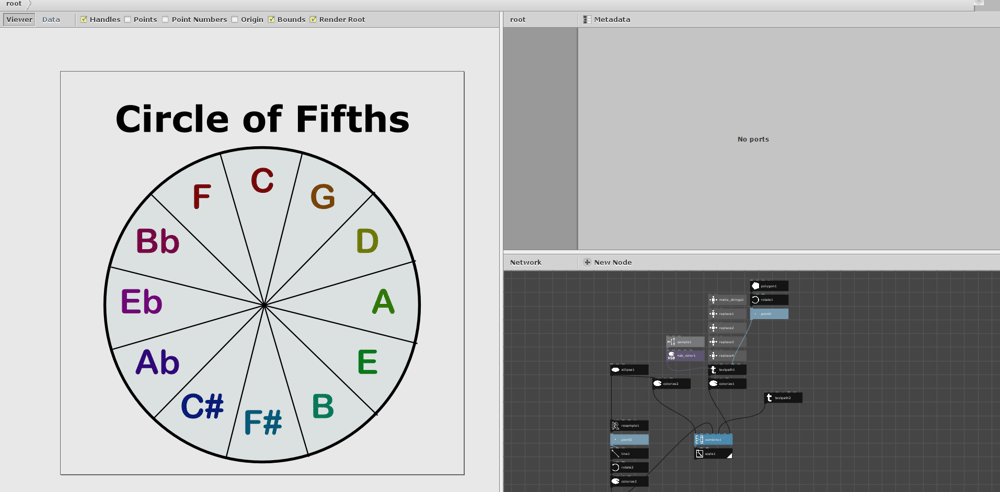Click the letter C in the circle
Image resolution: width=1000 pixels, height=492 pixels.
[x=262, y=181]
